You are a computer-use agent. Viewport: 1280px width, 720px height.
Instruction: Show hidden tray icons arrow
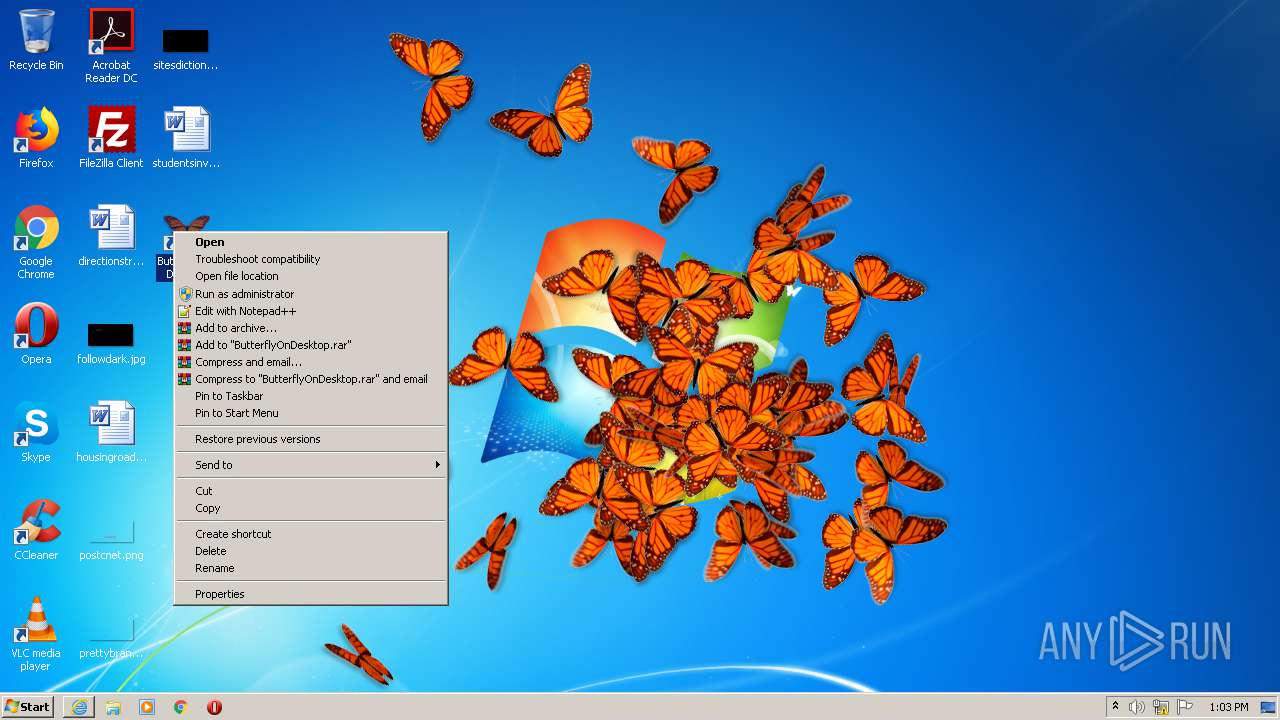[1115, 707]
